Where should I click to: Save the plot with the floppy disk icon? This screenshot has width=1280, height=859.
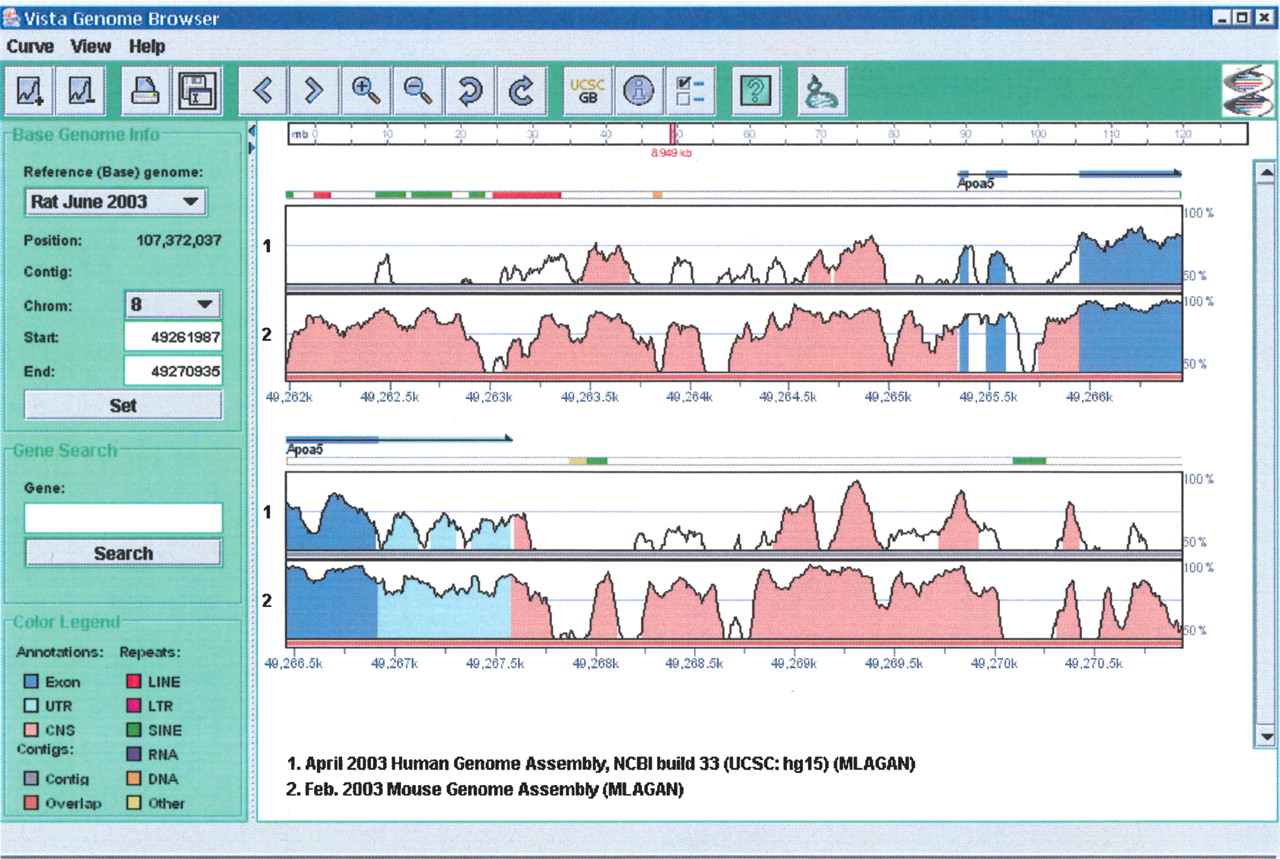point(197,91)
